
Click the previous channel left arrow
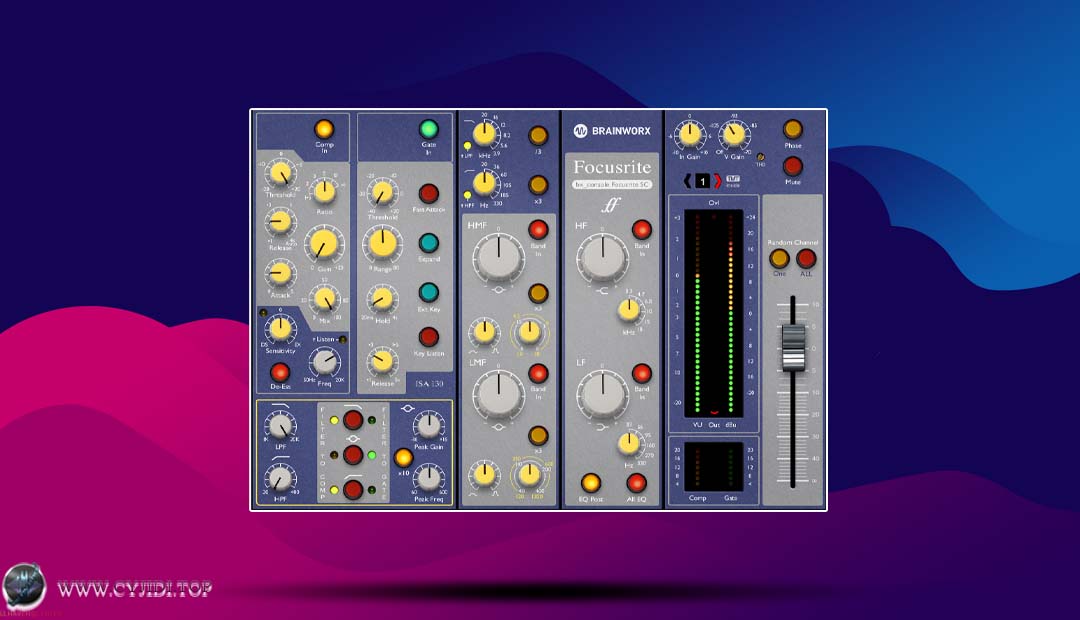tap(687, 181)
